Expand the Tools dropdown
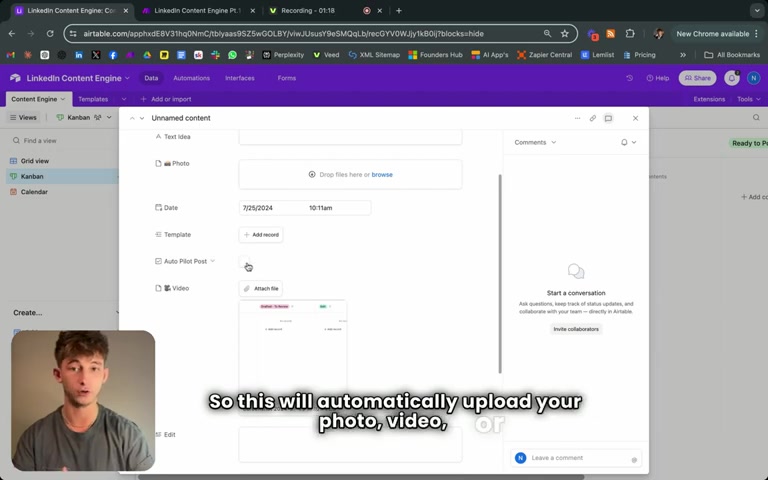Image resolution: width=768 pixels, height=480 pixels. click(749, 99)
